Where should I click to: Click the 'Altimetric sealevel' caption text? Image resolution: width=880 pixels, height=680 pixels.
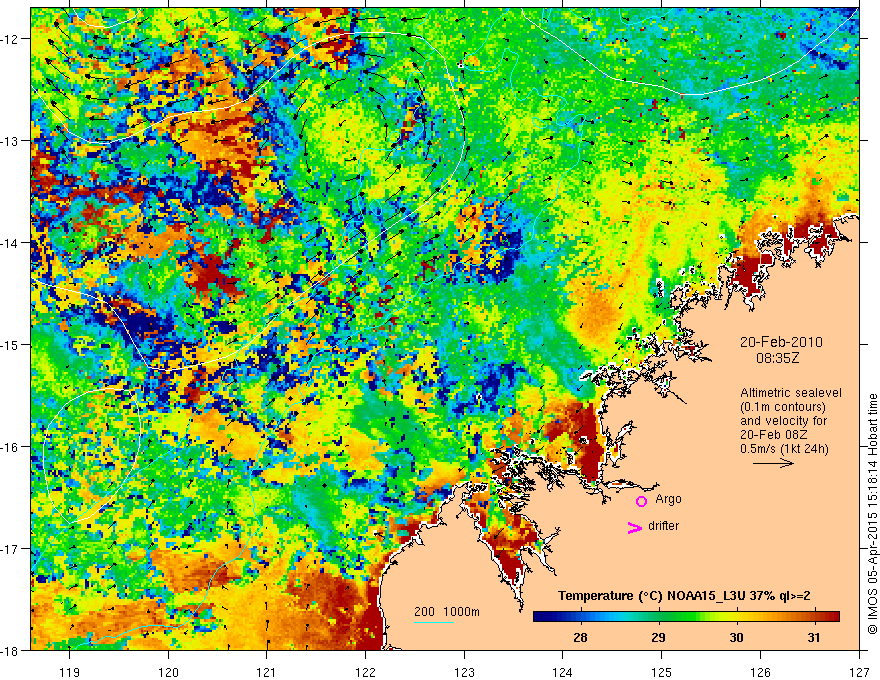tap(791, 393)
